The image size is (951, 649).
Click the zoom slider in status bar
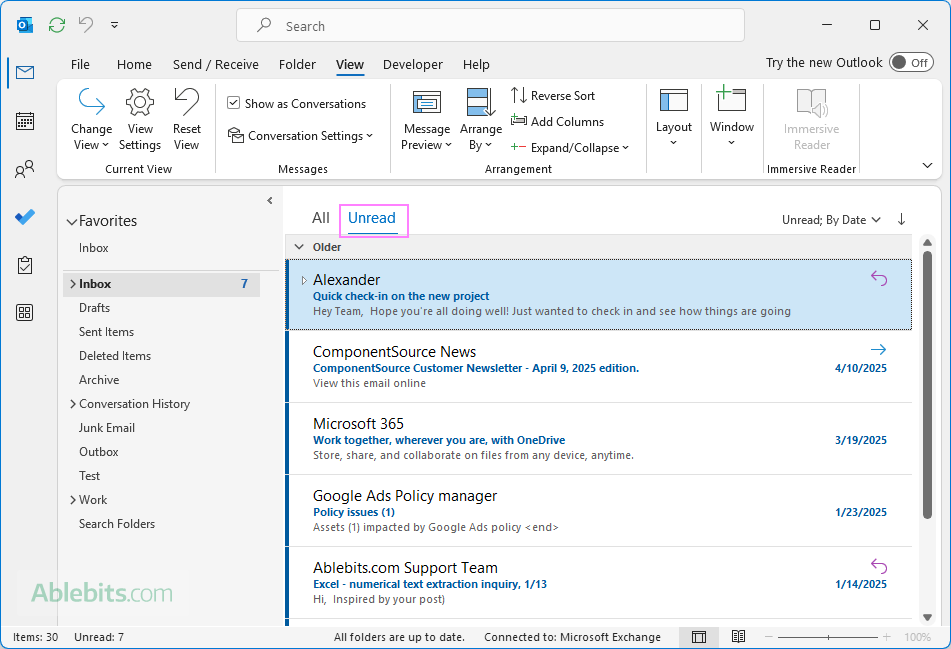[829, 637]
